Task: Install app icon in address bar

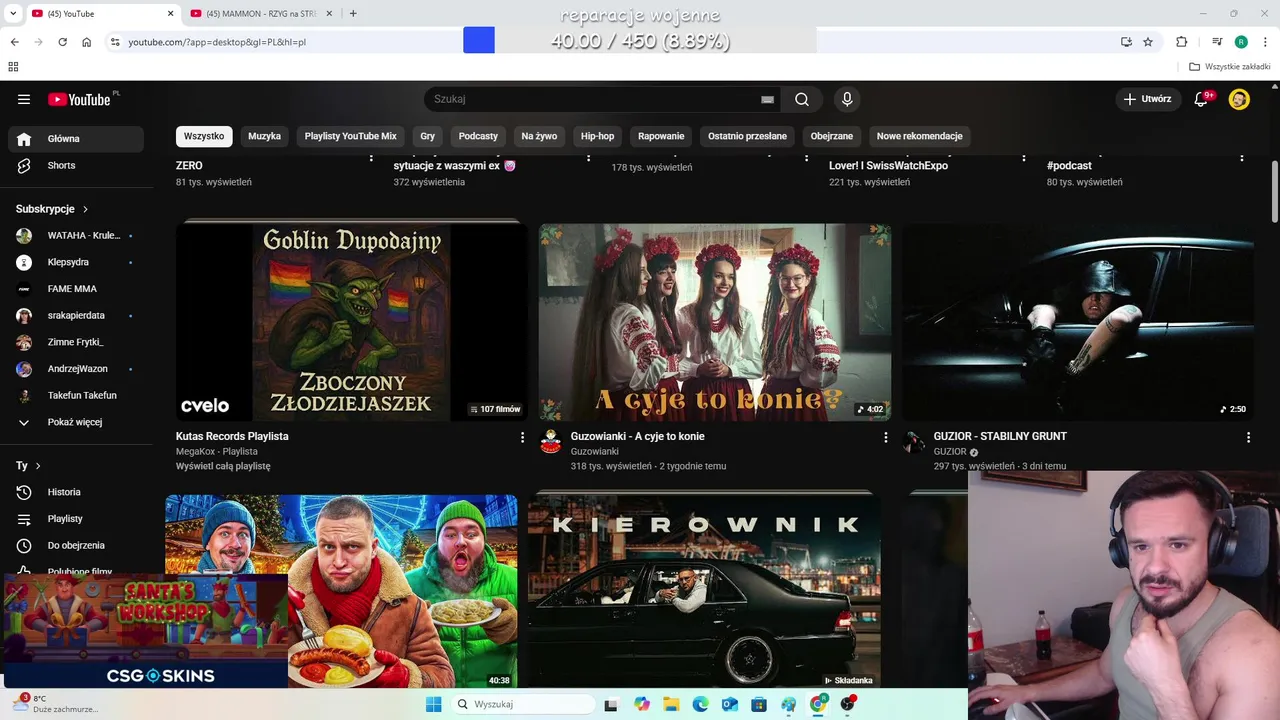Action: 1126,42
